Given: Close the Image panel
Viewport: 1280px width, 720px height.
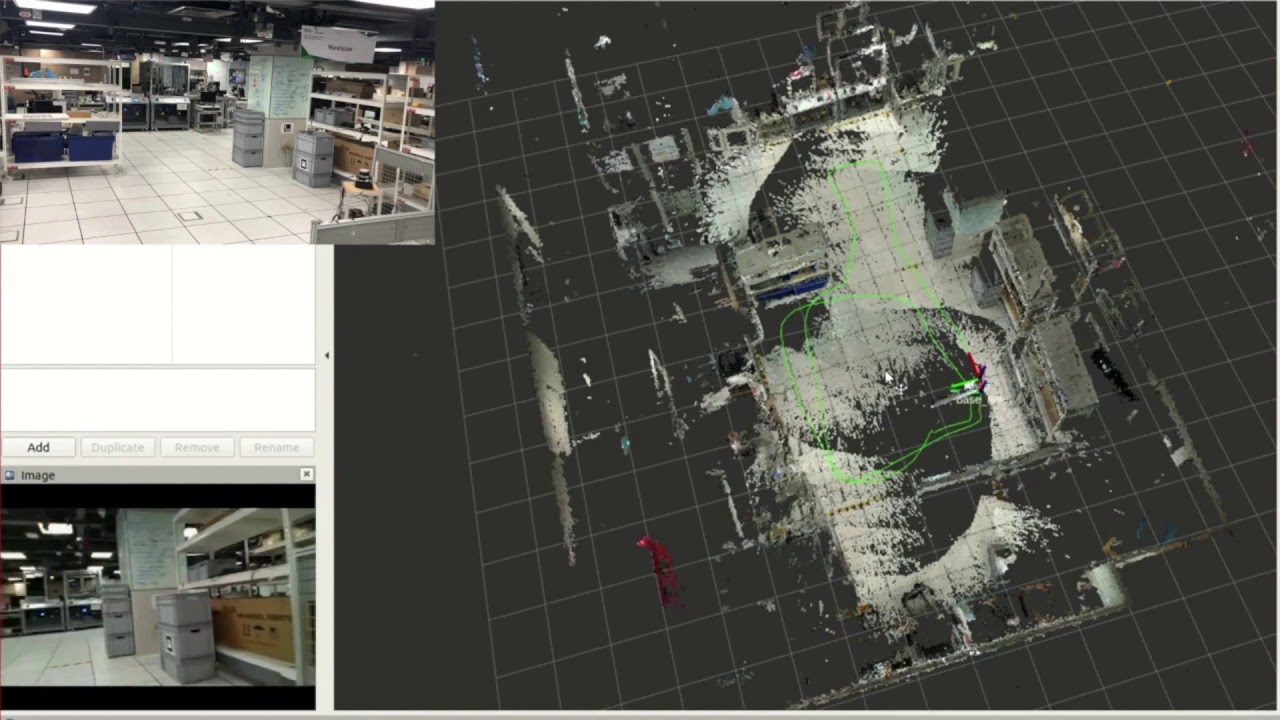Looking at the screenshot, I should click(306, 474).
